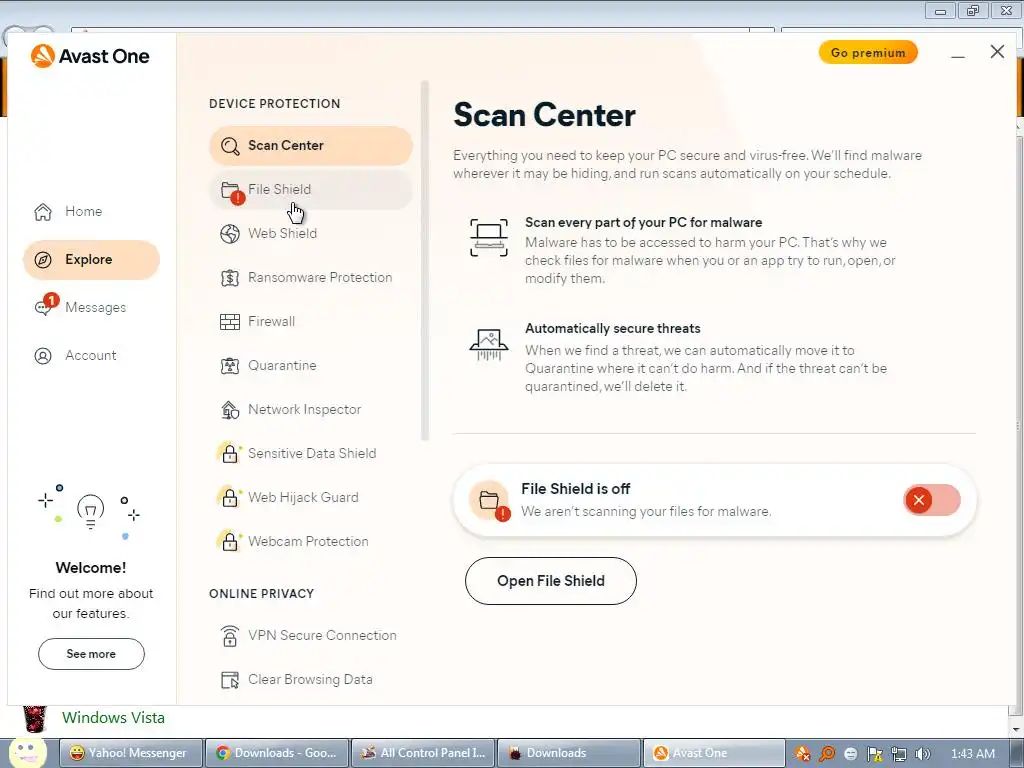Image resolution: width=1024 pixels, height=768 pixels.
Task: Click the Firewall brick wall icon
Action: pos(230,322)
